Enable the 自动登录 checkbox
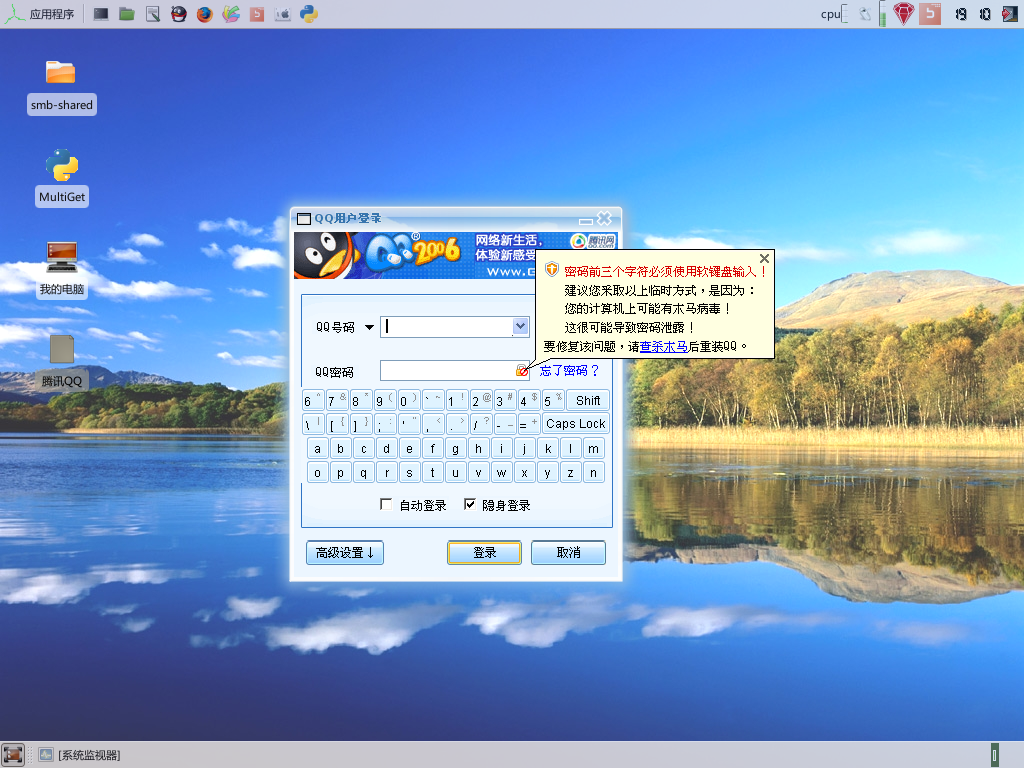Viewport: 1024px width, 768px height. [386, 504]
